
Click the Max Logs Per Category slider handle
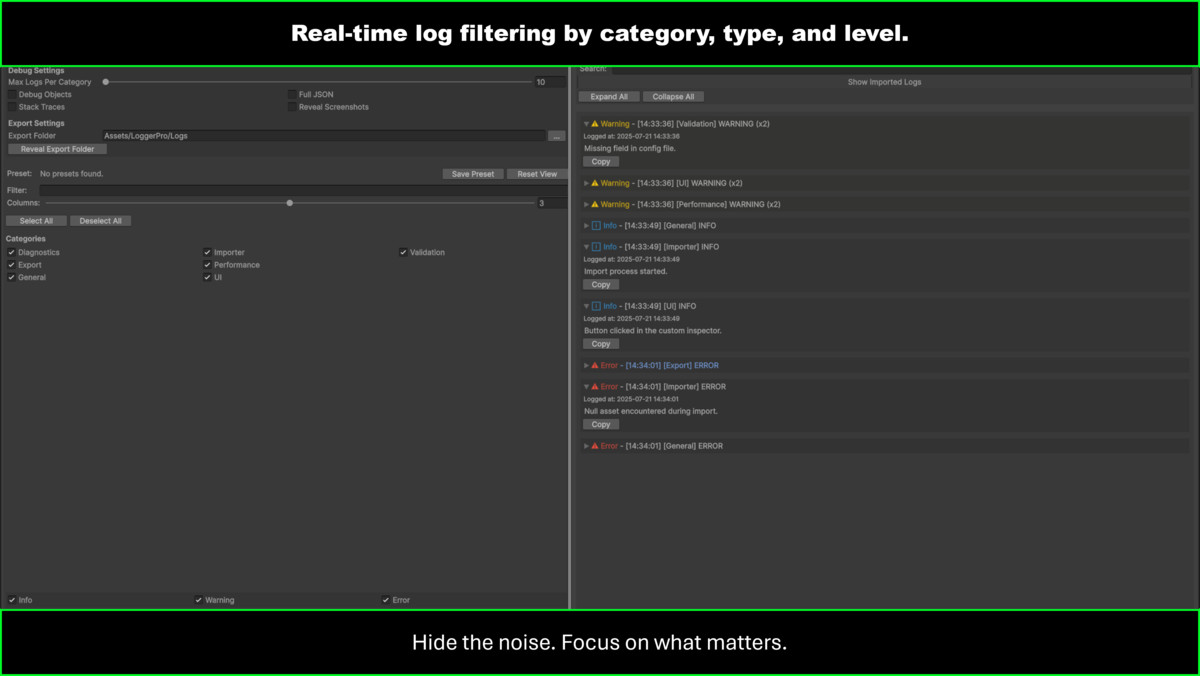106,82
